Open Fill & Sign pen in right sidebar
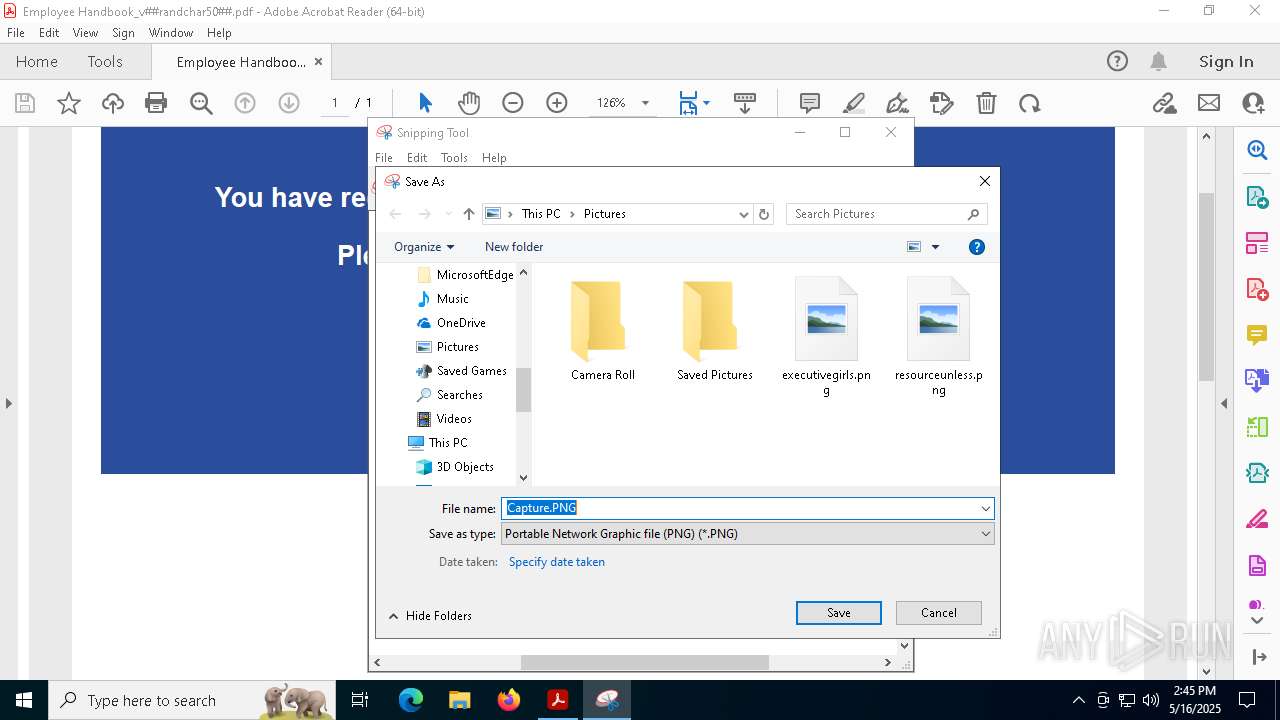This screenshot has height=720, width=1280. (1257, 519)
